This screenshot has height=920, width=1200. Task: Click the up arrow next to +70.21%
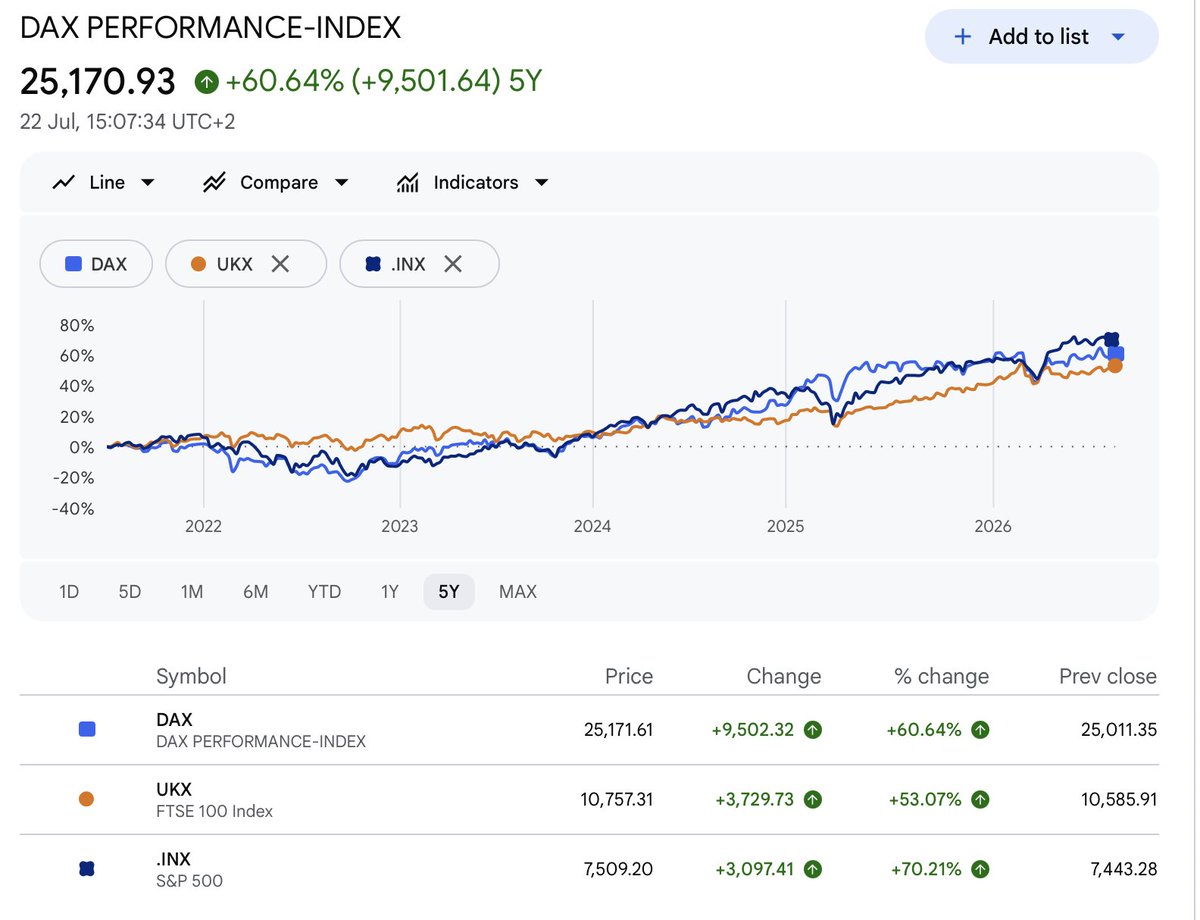pyautogui.click(x=980, y=870)
